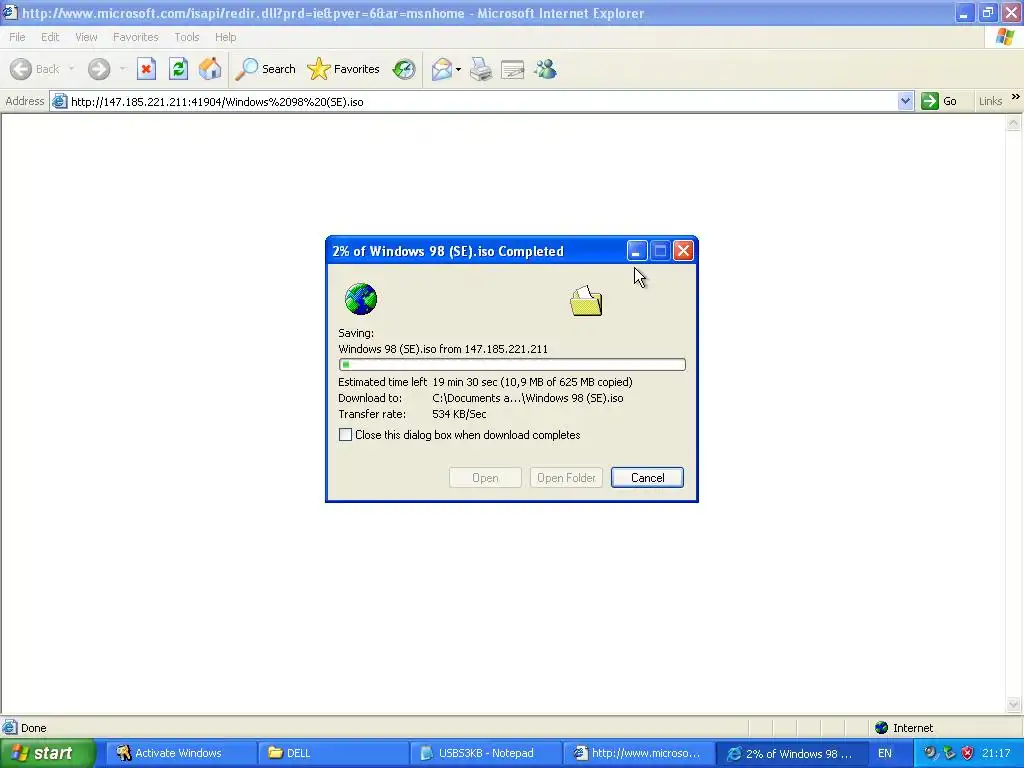Open the File menu

tap(17, 37)
